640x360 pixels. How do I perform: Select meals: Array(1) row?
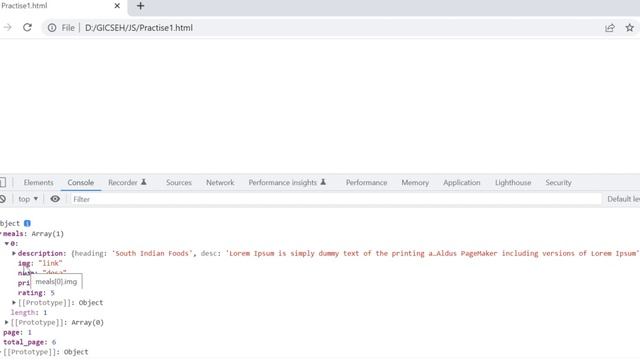(33, 234)
